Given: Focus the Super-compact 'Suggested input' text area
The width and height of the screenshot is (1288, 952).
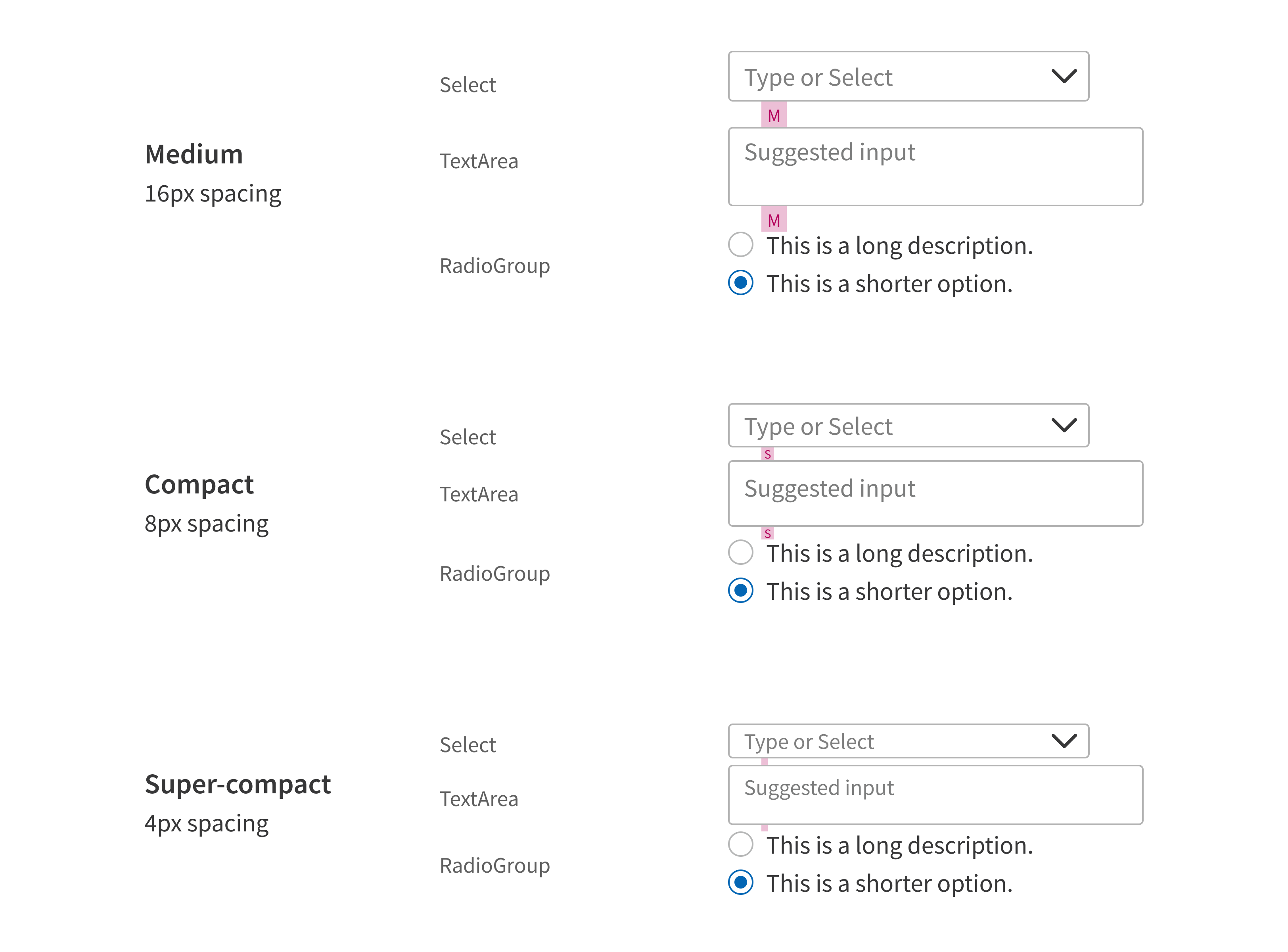Looking at the screenshot, I should click(x=935, y=795).
